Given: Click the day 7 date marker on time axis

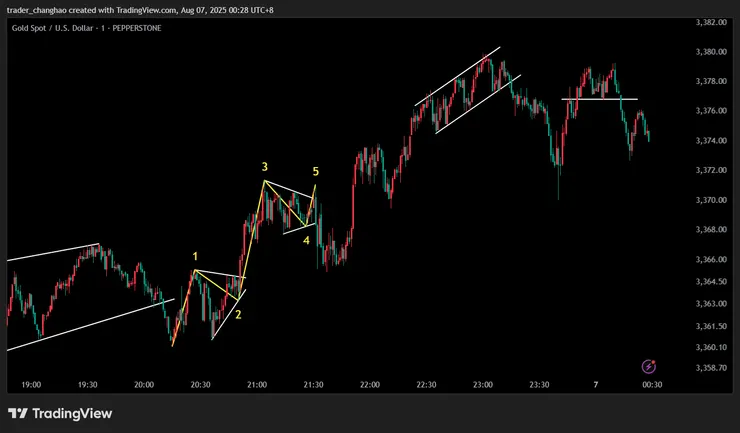Looking at the screenshot, I should 596,385.
